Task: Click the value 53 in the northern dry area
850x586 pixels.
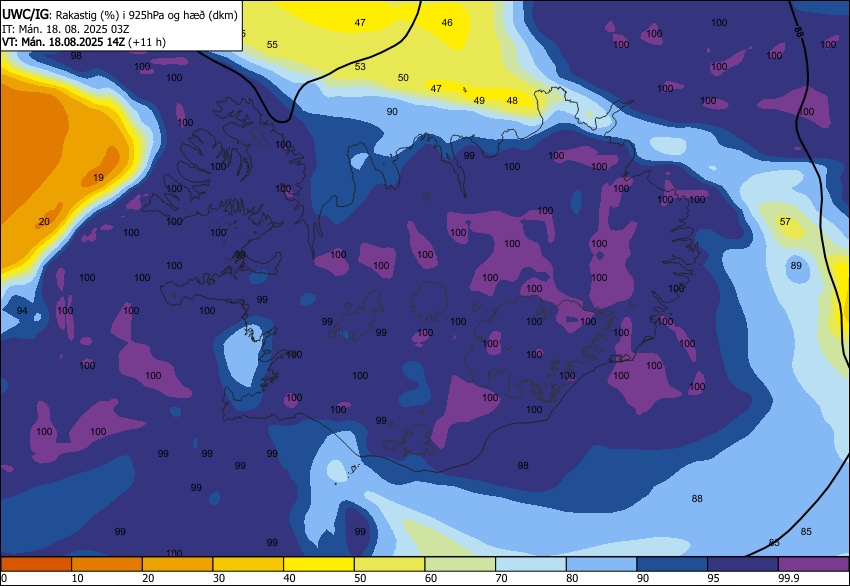Action: (360, 67)
